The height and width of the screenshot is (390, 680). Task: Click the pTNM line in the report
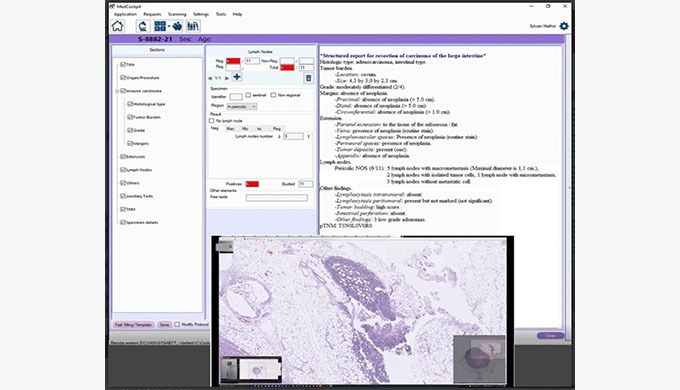coord(346,226)
